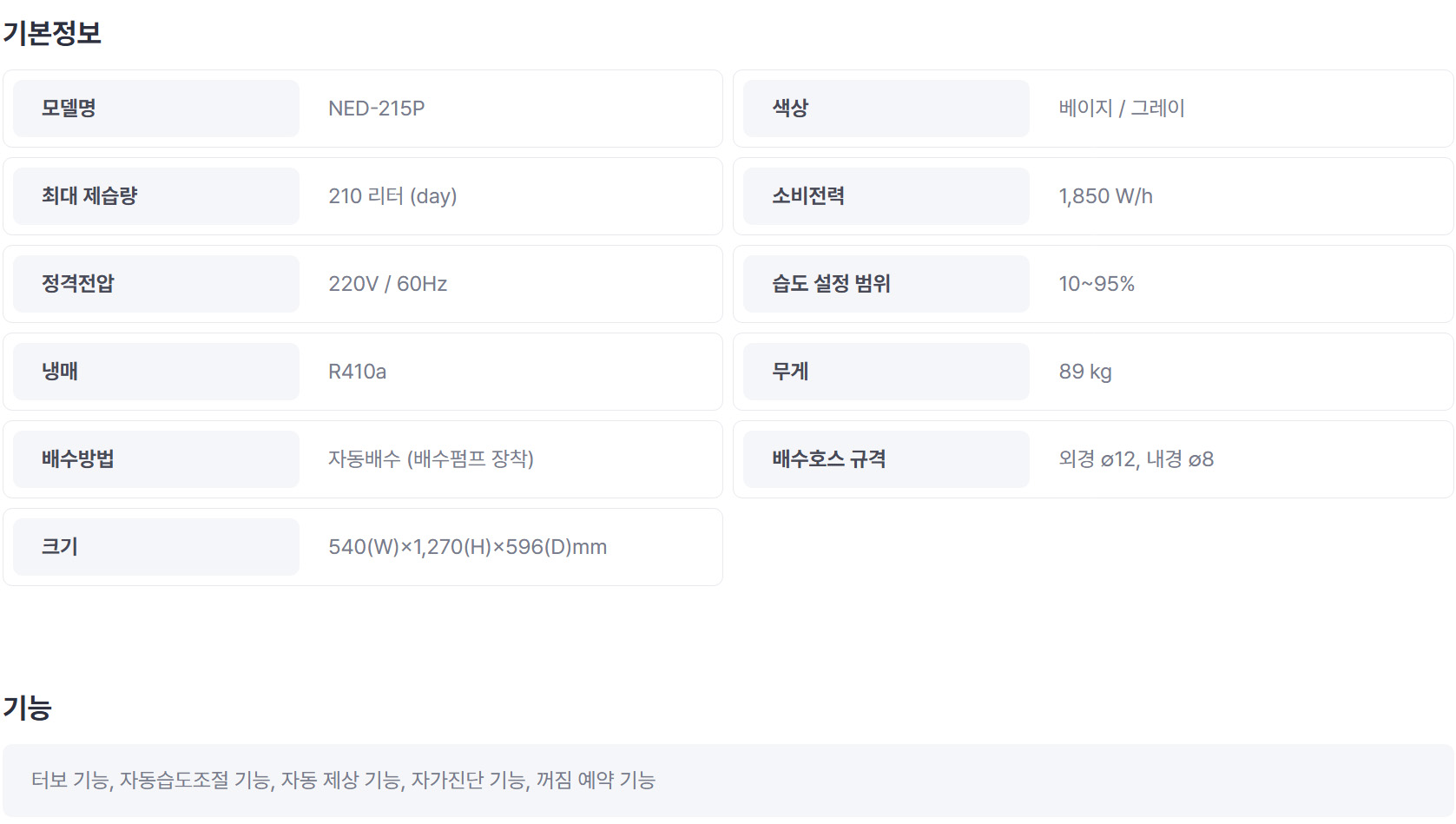Select the 외경 ø12, 내경 ø8 value

(1136, 459)
